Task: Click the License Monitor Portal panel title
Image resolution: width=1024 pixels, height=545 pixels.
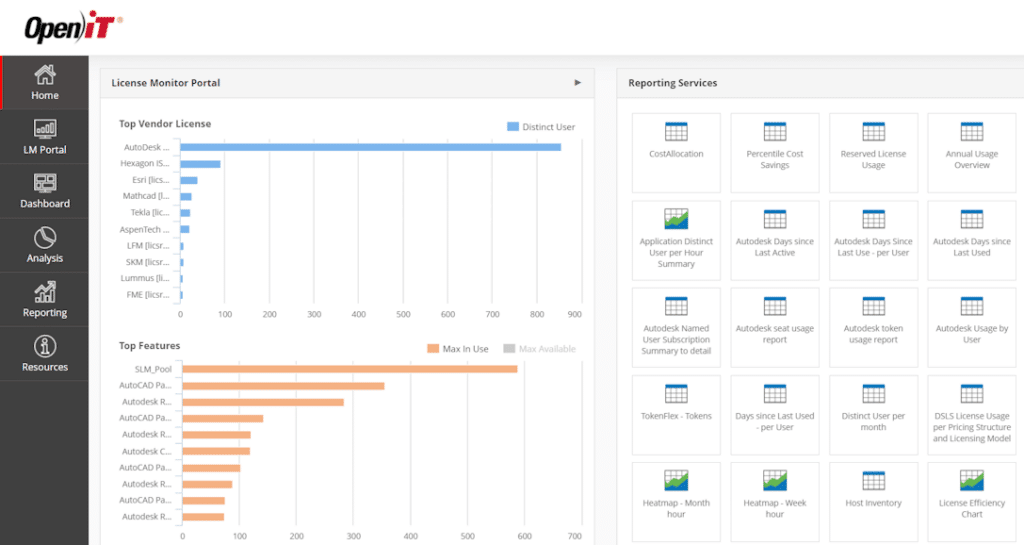Action: click(x=165, y=83)
